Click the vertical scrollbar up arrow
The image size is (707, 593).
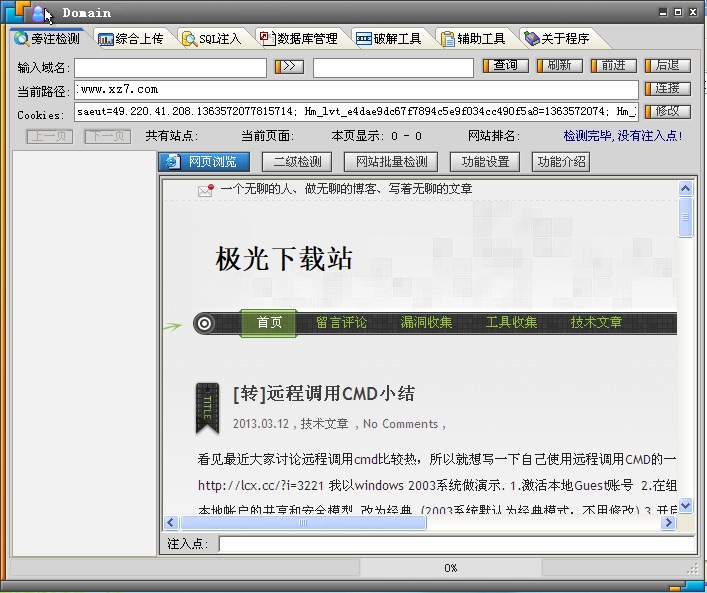coord(685,188)
